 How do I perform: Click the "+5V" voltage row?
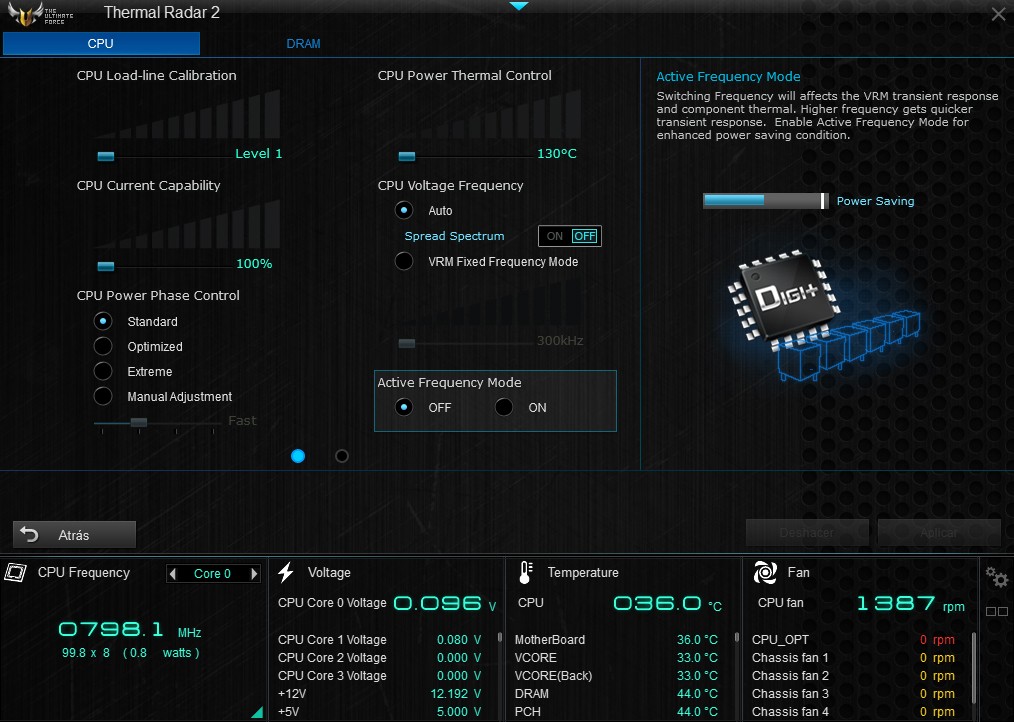(x=380, y=712)
